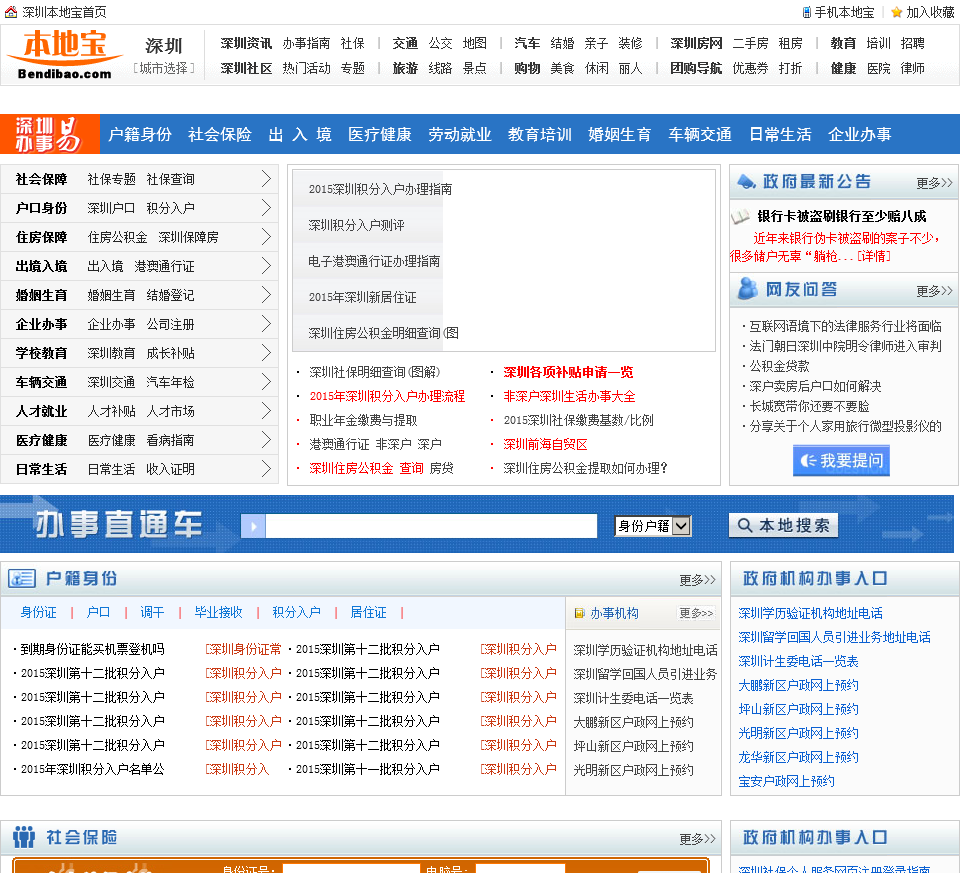This screenshot has height=873, width=960.
Task: Open 2015年深圳新居住证 featured item
Action: (362, 298)
